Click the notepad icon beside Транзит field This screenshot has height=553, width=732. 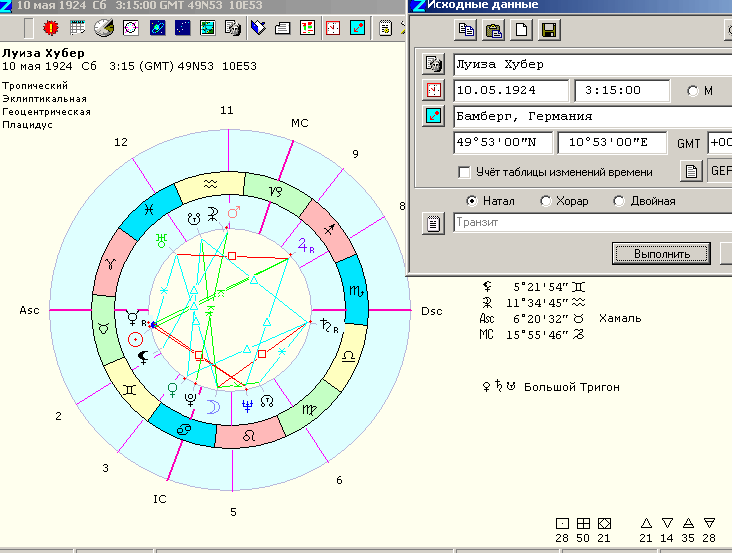point(434,223)
